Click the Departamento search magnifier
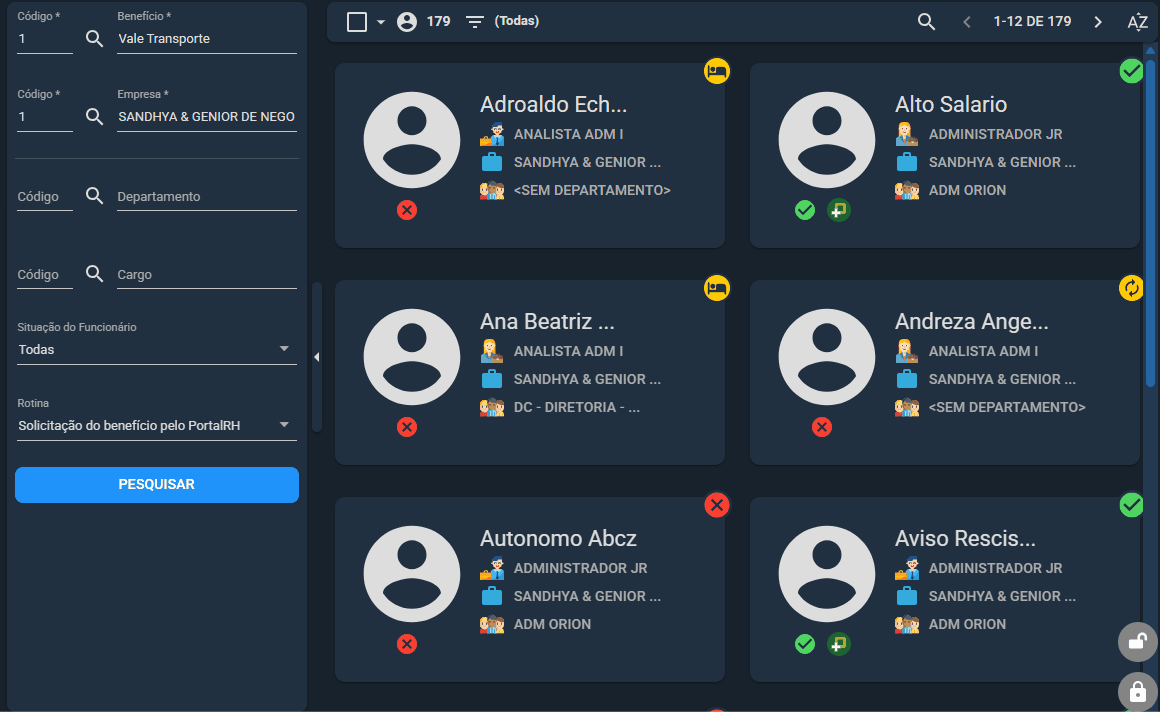Viewport: 1160px width, 712px height. 94,195
